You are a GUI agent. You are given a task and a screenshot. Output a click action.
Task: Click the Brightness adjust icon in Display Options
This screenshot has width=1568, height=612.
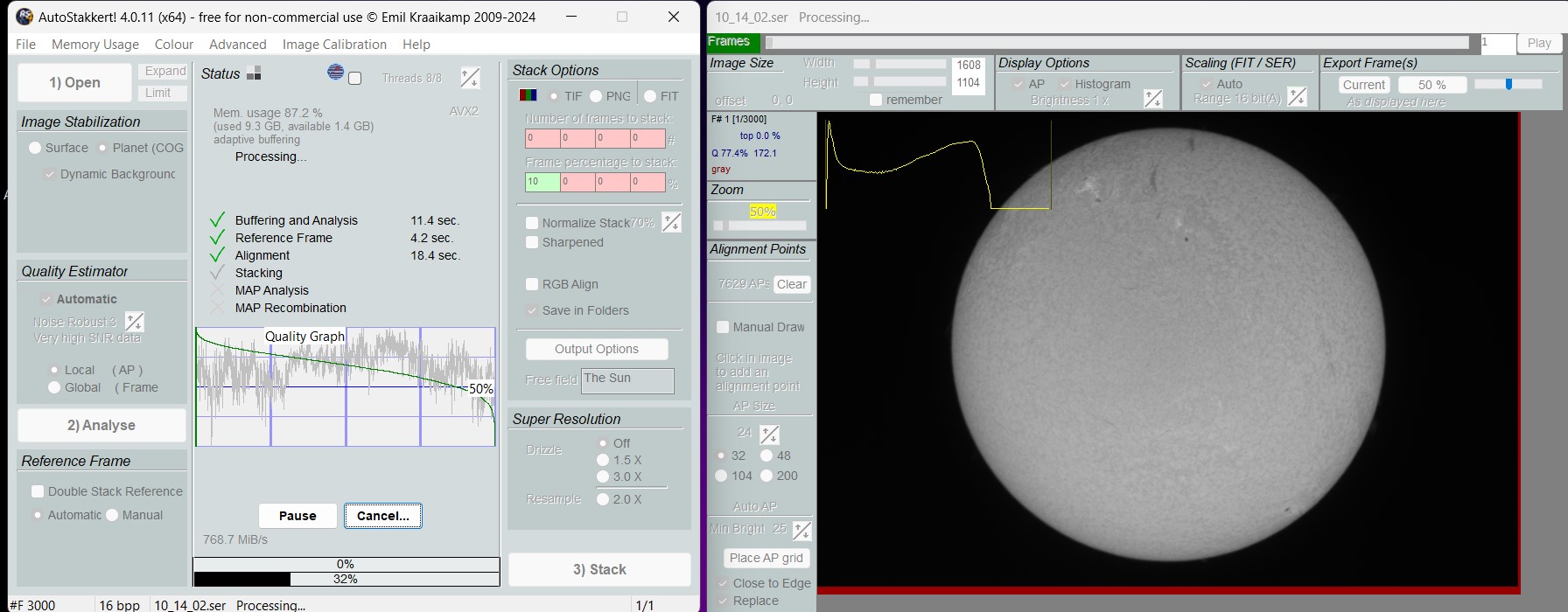click(x=1153, y=99)
